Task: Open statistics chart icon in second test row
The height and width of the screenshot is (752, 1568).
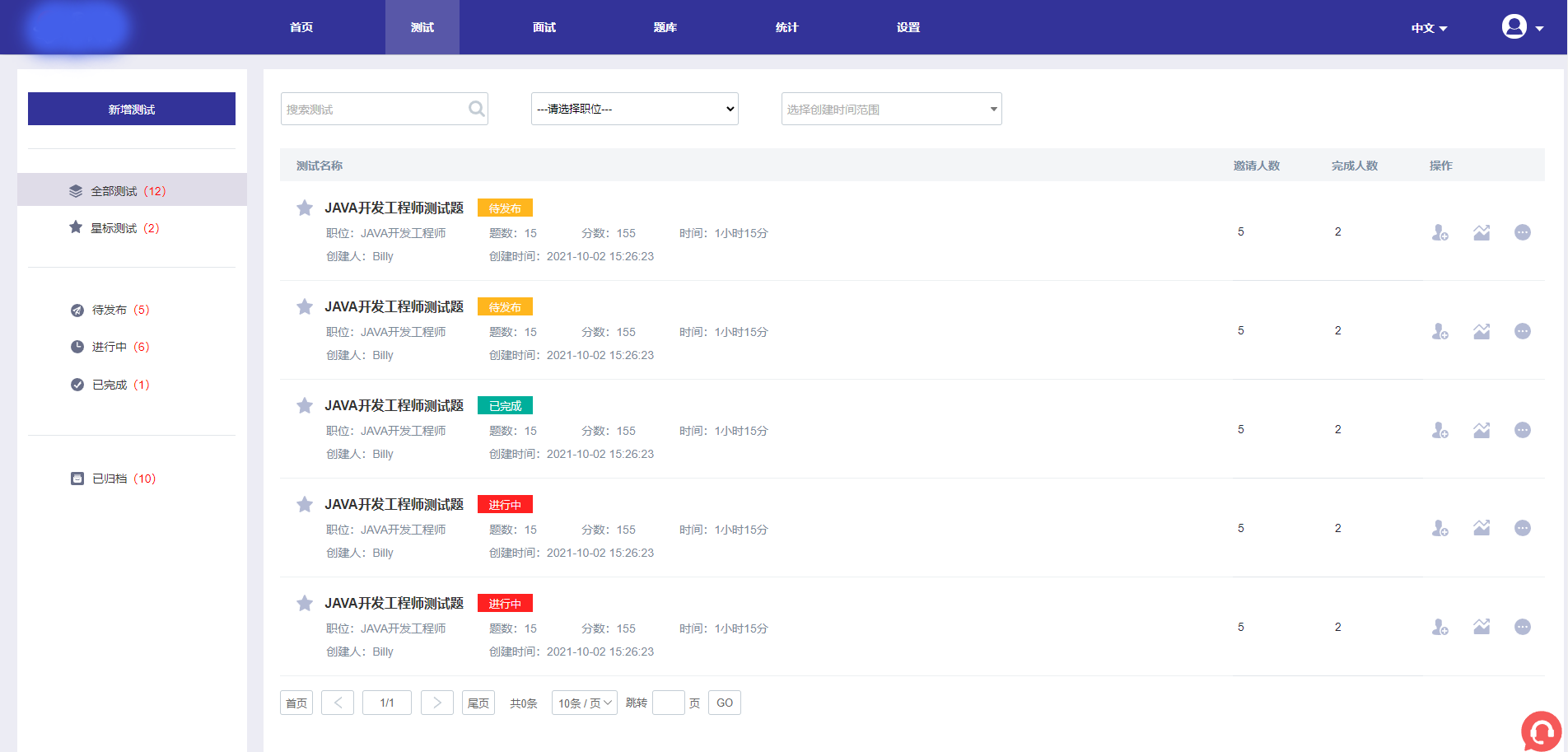Action: [x=1482, y=331]
